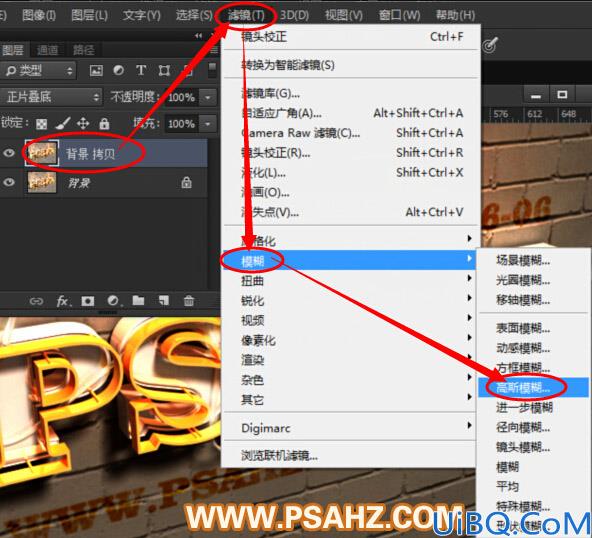Open the 填充 slider arrow
The height and width of the screenshot is (538, 592).
pos(208,124)
